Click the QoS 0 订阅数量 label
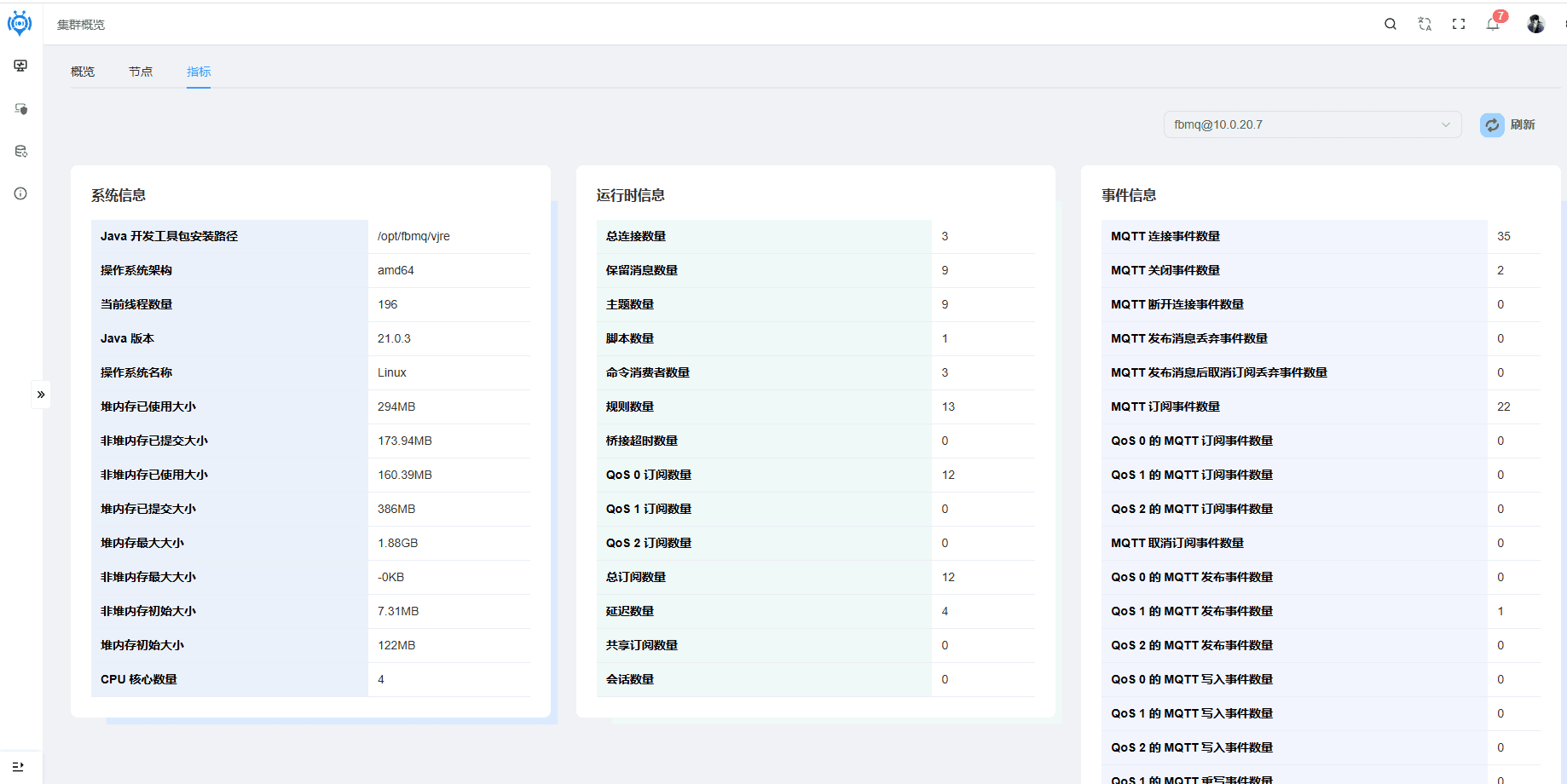This screenshot has width=1567, height=784. click(649, 475)
